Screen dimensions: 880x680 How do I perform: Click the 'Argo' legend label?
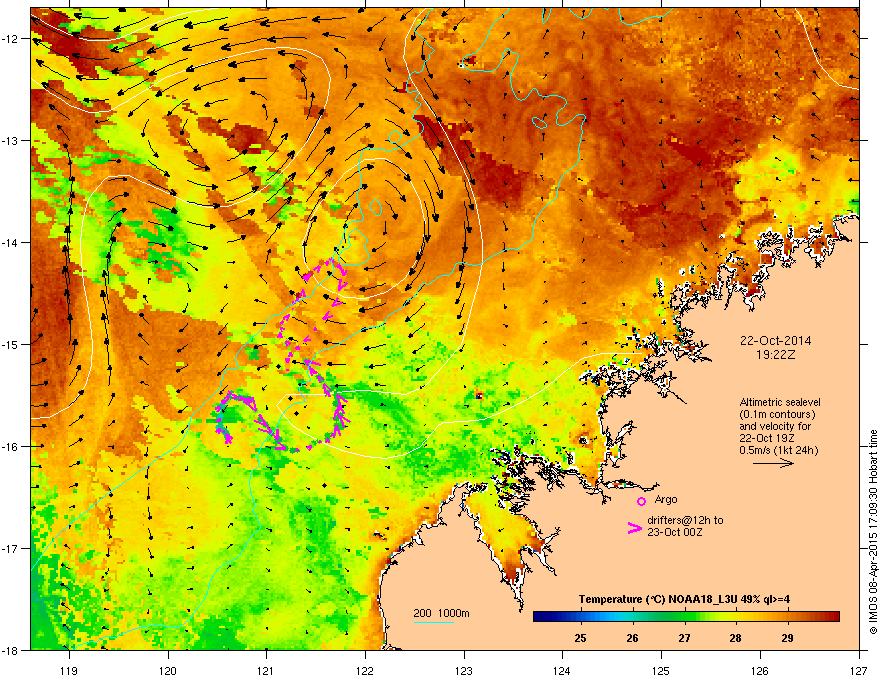[x=666, y=499]
